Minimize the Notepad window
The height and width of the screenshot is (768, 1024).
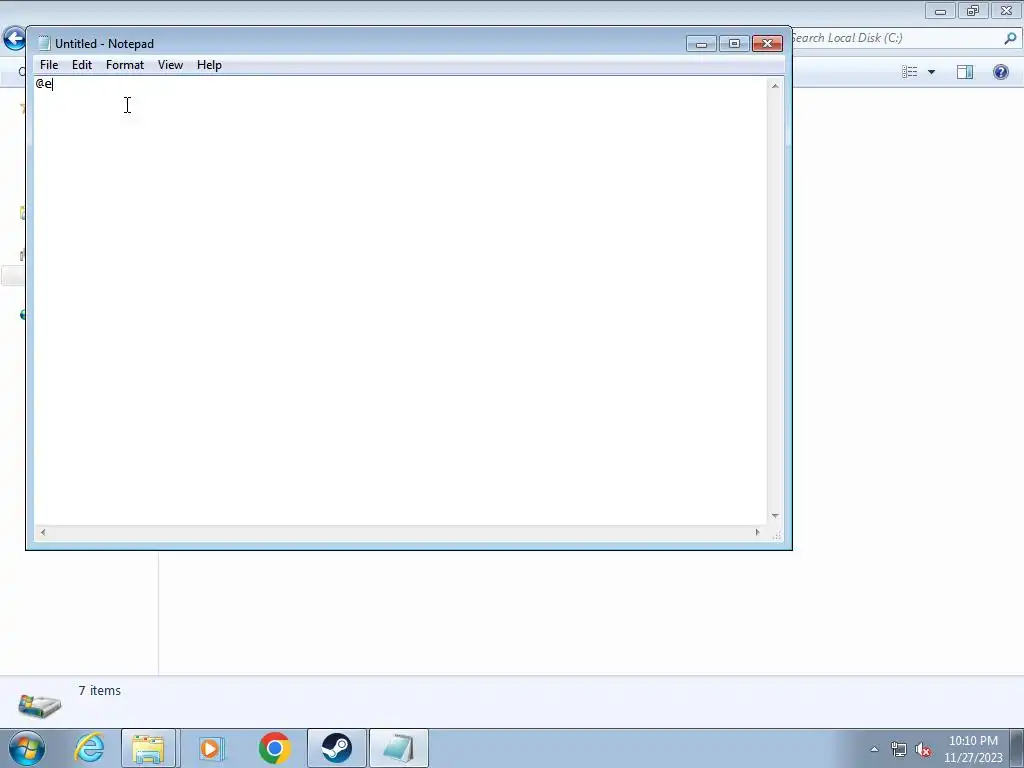pos(701,44)
